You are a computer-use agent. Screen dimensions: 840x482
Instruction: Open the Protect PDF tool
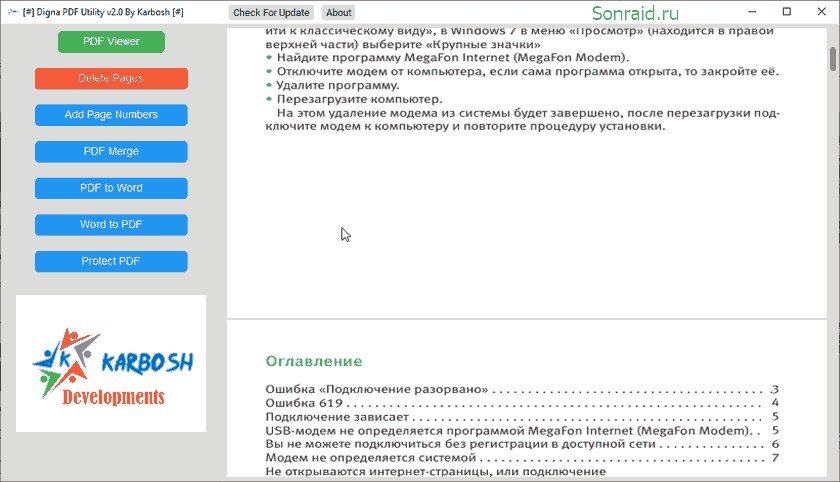point(111,261)
